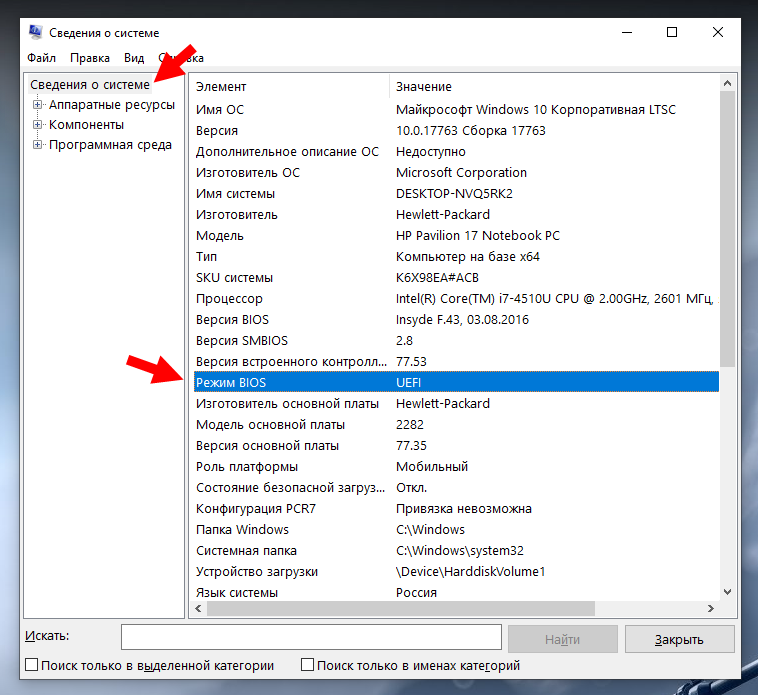758x695 pixels.
Task: Click the Привязка невозможна value
Action: (x=464, y=509)
